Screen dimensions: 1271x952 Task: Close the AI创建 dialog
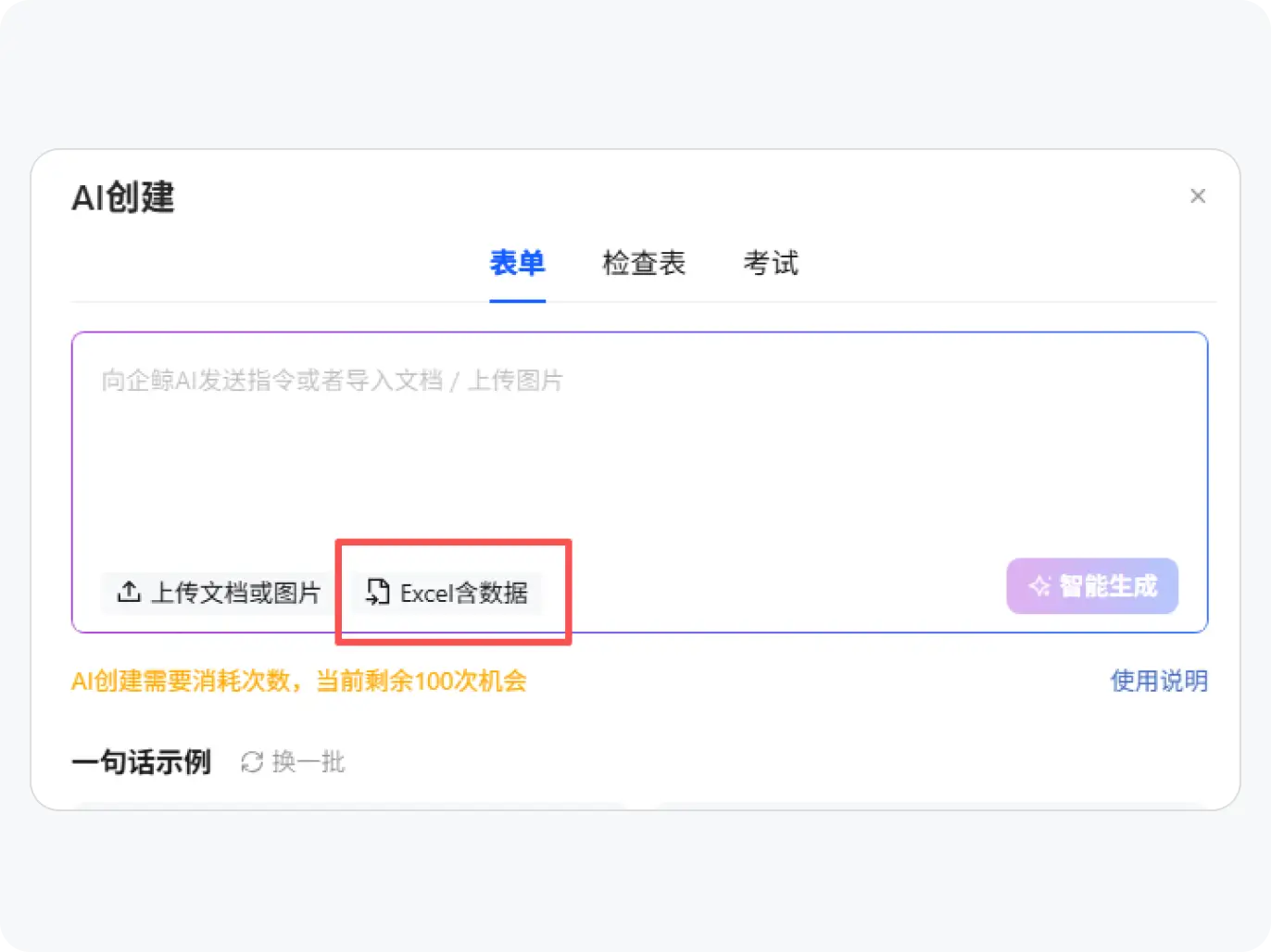(1198, 196)
